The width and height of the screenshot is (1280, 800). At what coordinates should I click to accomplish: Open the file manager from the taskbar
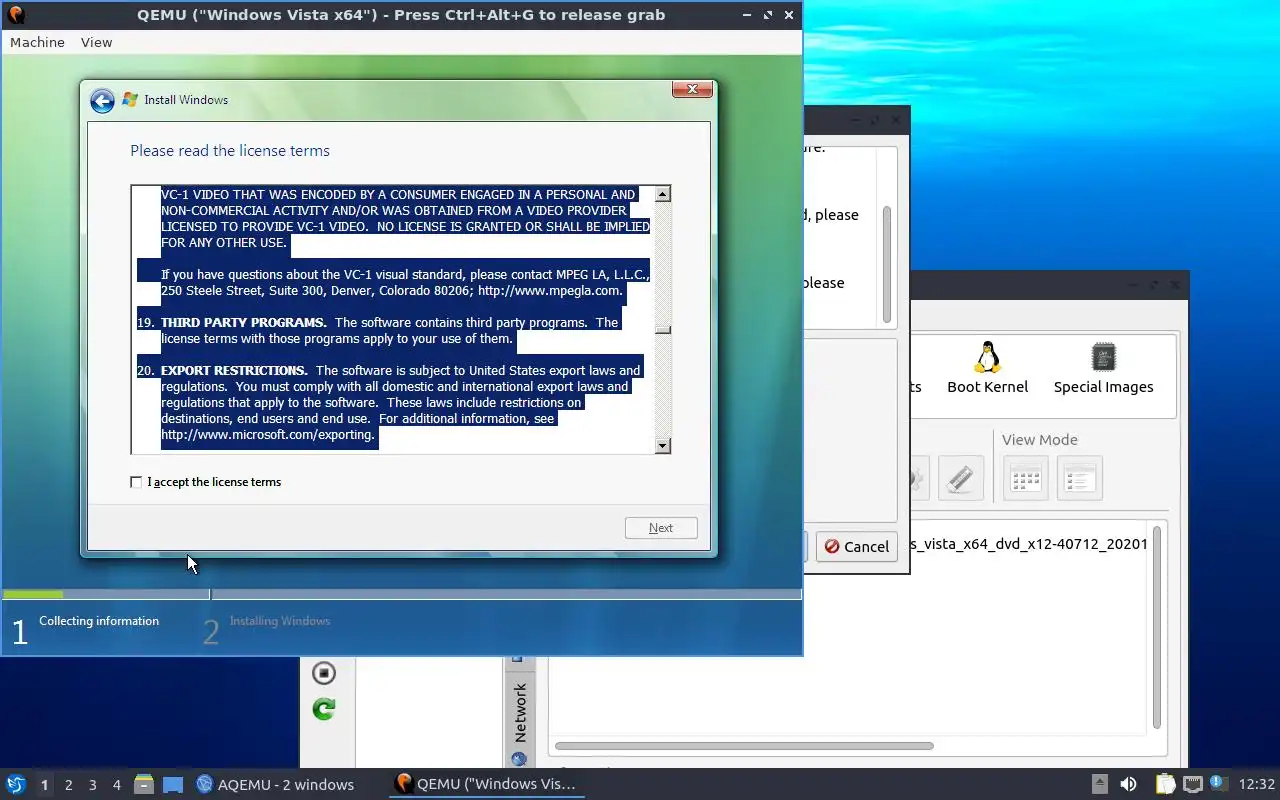click(x=144, y=784)
